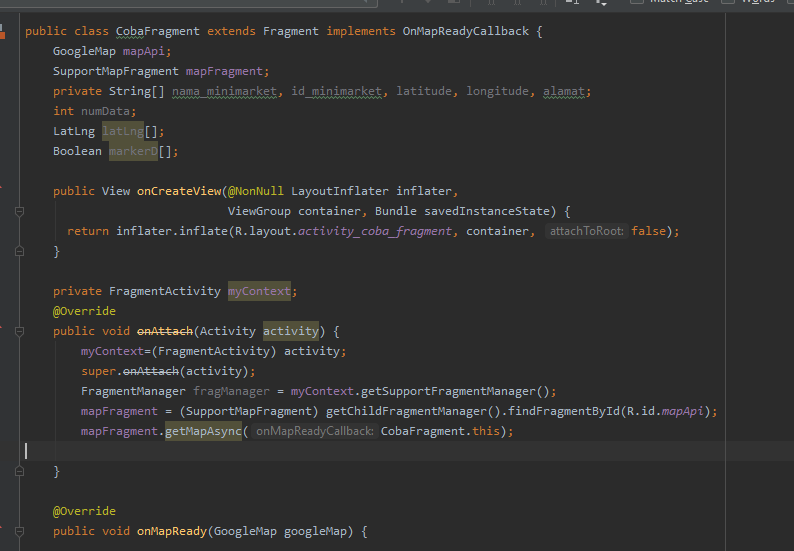This screenshot has height=551, width=794.
Task: Click the highlighted latLng array name
Action: point(123,131)
